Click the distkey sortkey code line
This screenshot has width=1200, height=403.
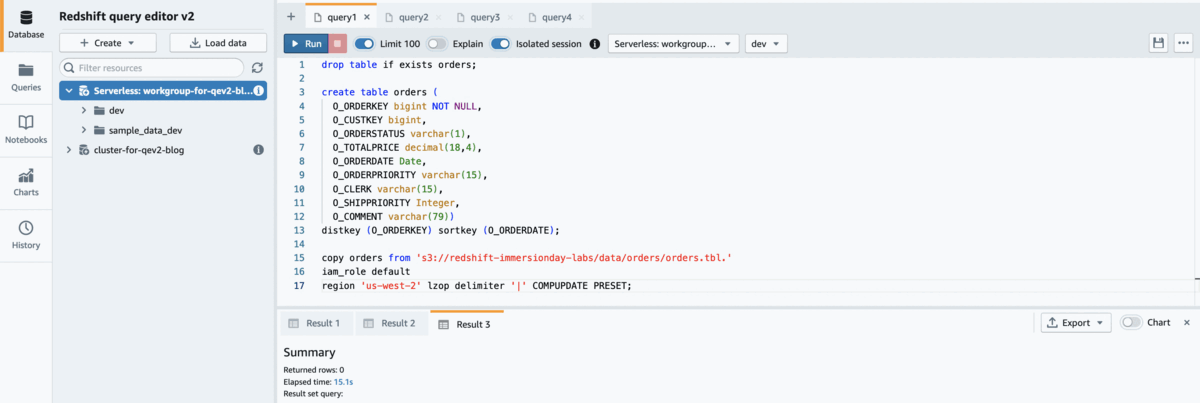tap(441, 230)
